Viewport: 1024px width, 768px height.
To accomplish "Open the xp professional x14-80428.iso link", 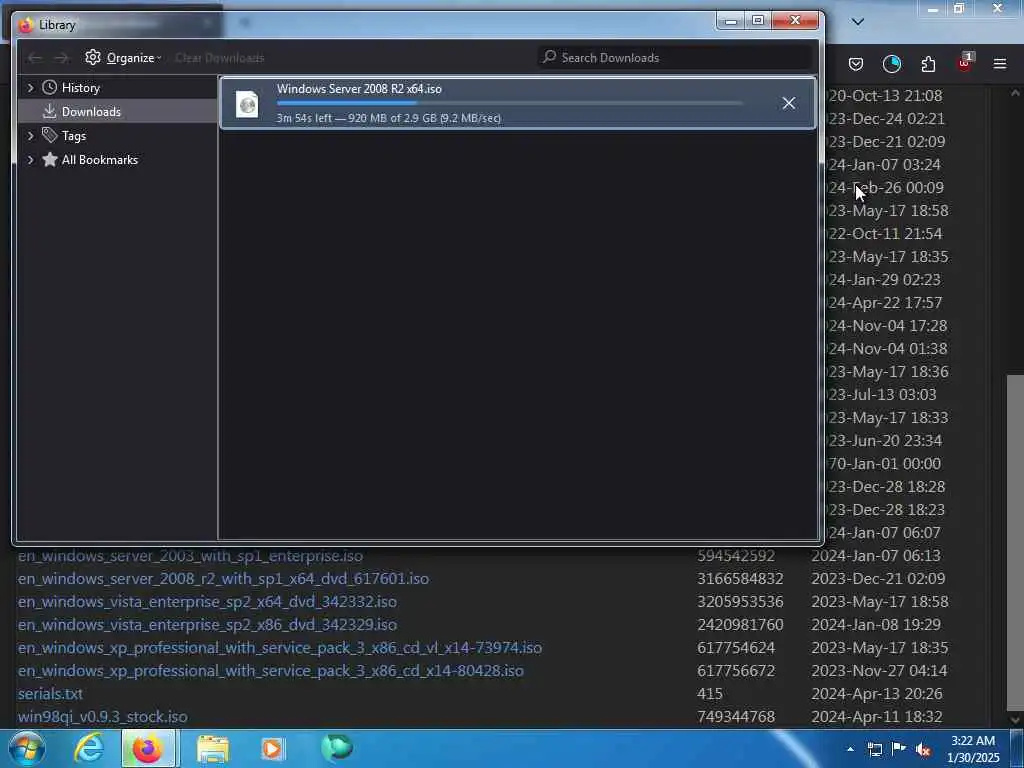I will point(270,671).
